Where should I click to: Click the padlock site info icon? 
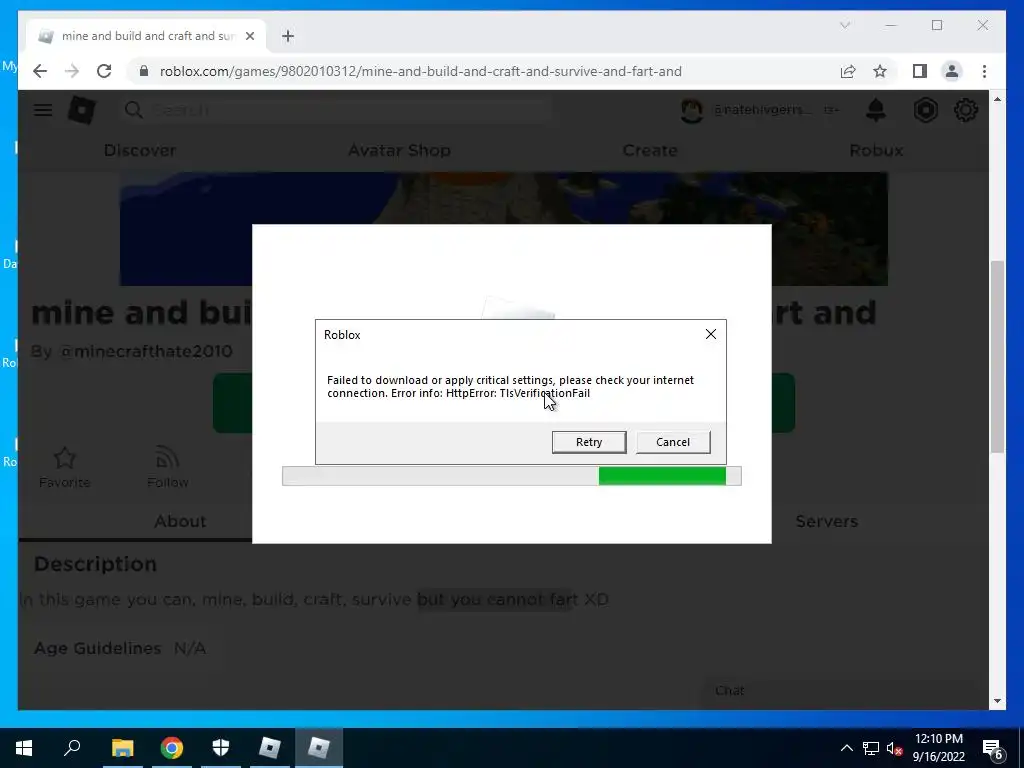(x=144, y=71)
